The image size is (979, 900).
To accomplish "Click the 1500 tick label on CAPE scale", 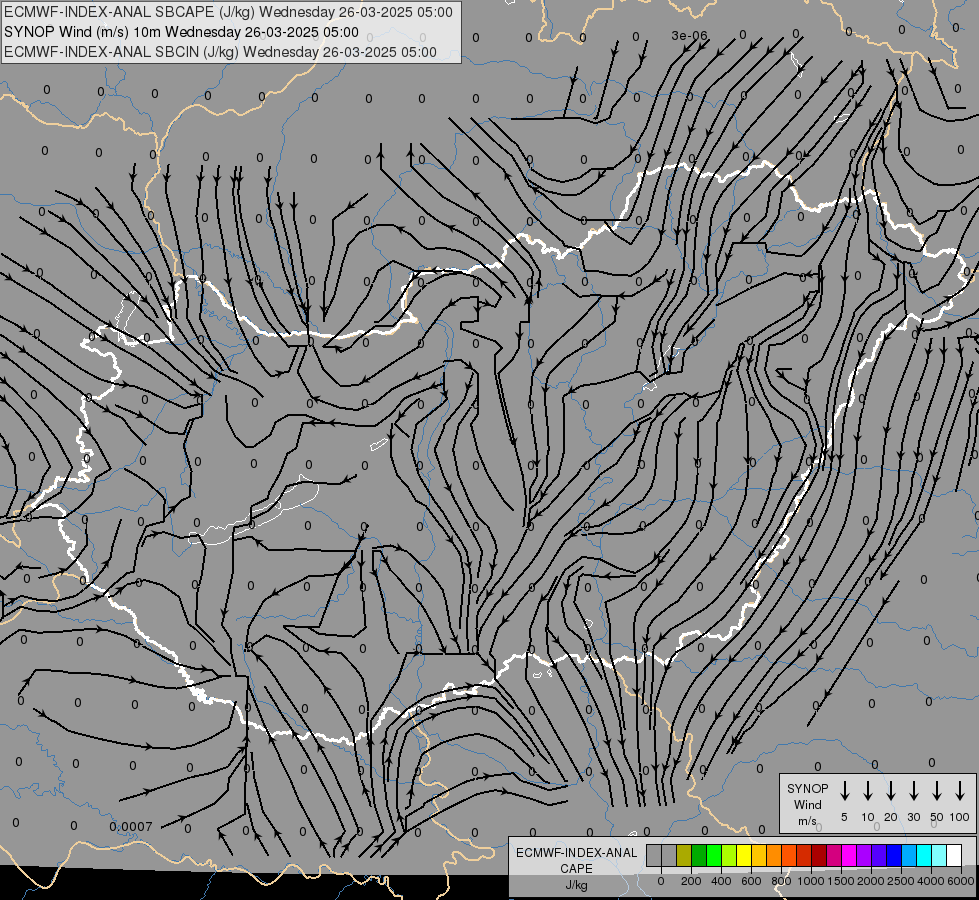I will coord(841,881).
